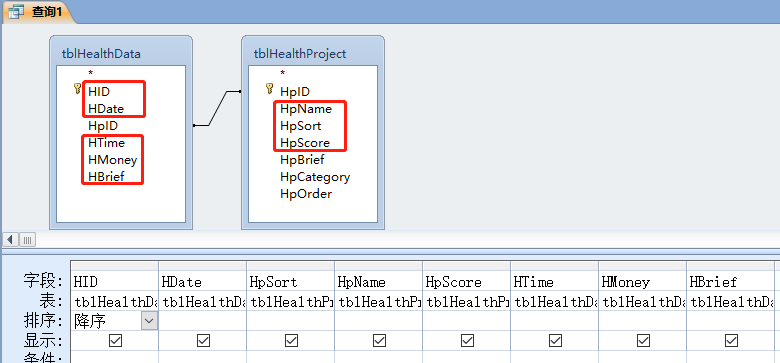The height and width of the screenshot is (363, 780).
Task: Uncheck the show checkbox for HDate
Action: 203,341
